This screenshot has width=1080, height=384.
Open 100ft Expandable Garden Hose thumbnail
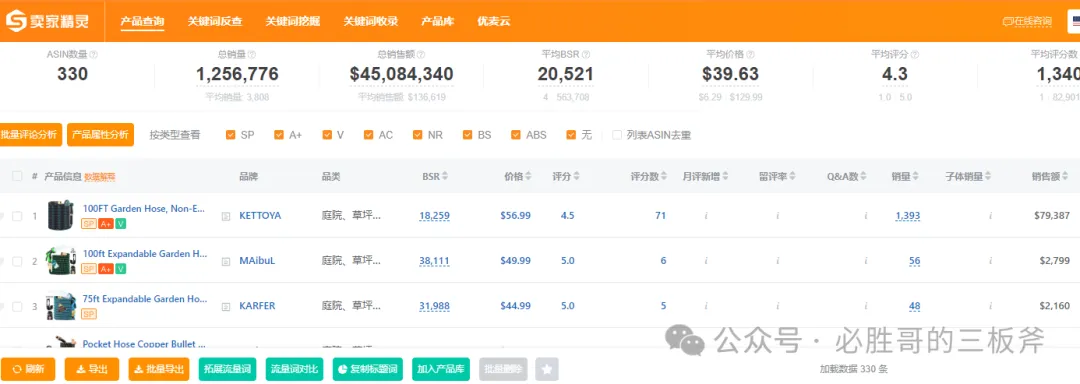coord(61,261)
